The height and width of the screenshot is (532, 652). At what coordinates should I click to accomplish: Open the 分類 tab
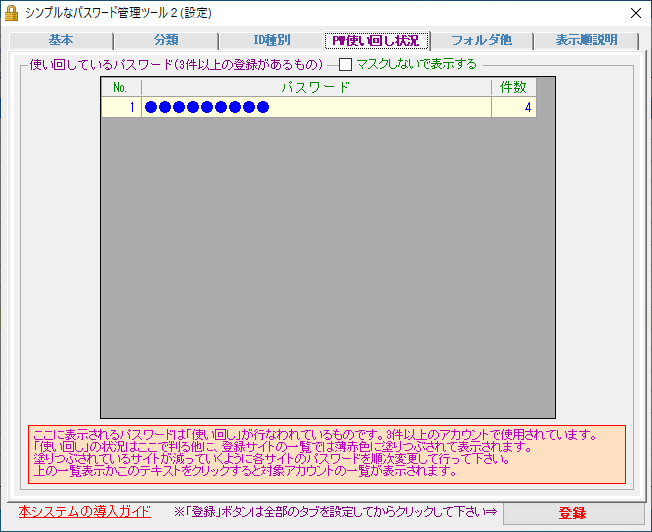click(166, 40)
